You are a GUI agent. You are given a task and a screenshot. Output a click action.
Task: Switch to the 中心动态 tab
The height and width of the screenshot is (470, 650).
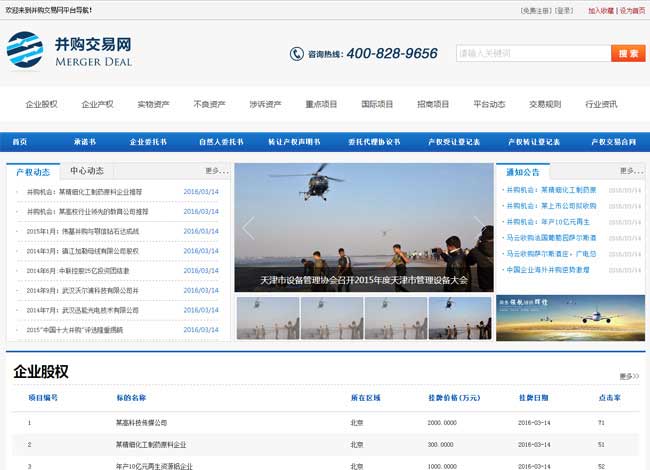(x=87, y=171)
